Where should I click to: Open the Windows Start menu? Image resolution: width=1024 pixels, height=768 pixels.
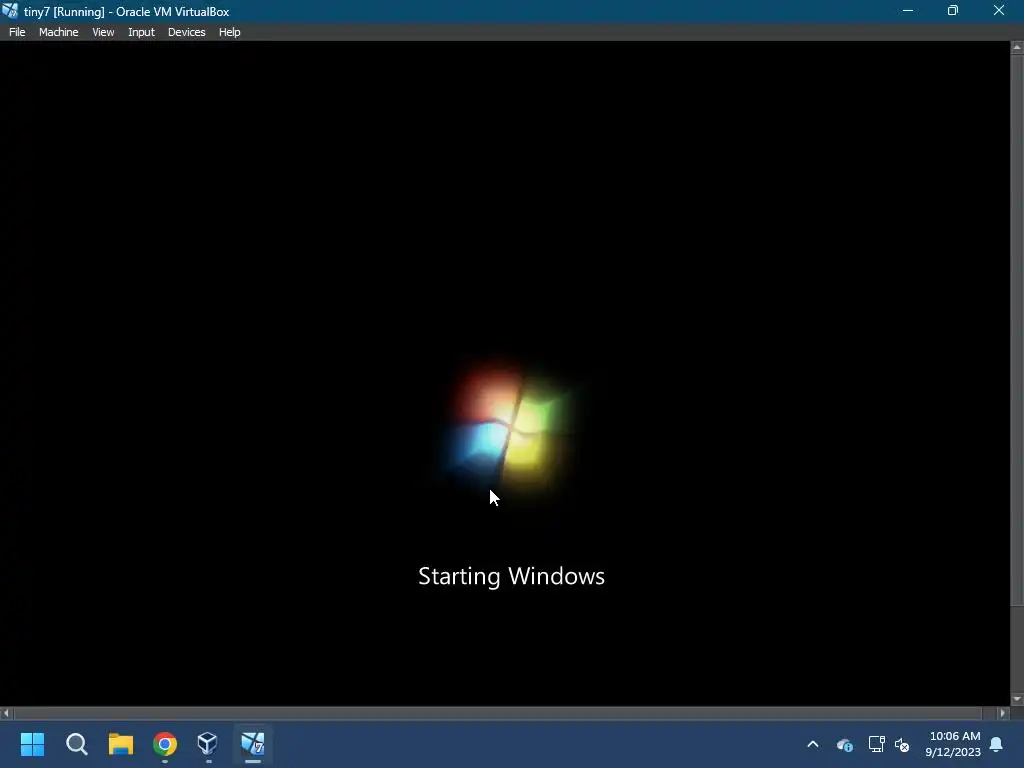pyautogui.click(x=32, y=744)
